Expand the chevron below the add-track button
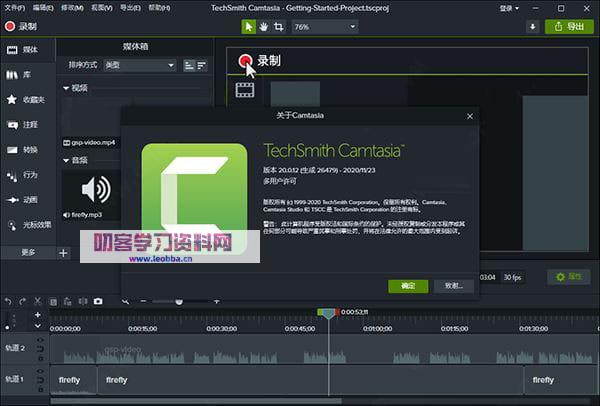600x406 pixels. tap(38, 326)
